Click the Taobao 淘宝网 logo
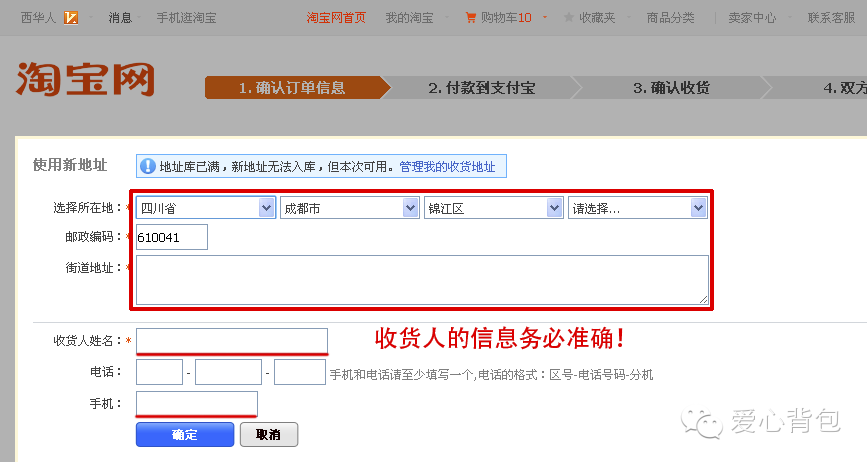868x465 pixels. pos(85,79)
